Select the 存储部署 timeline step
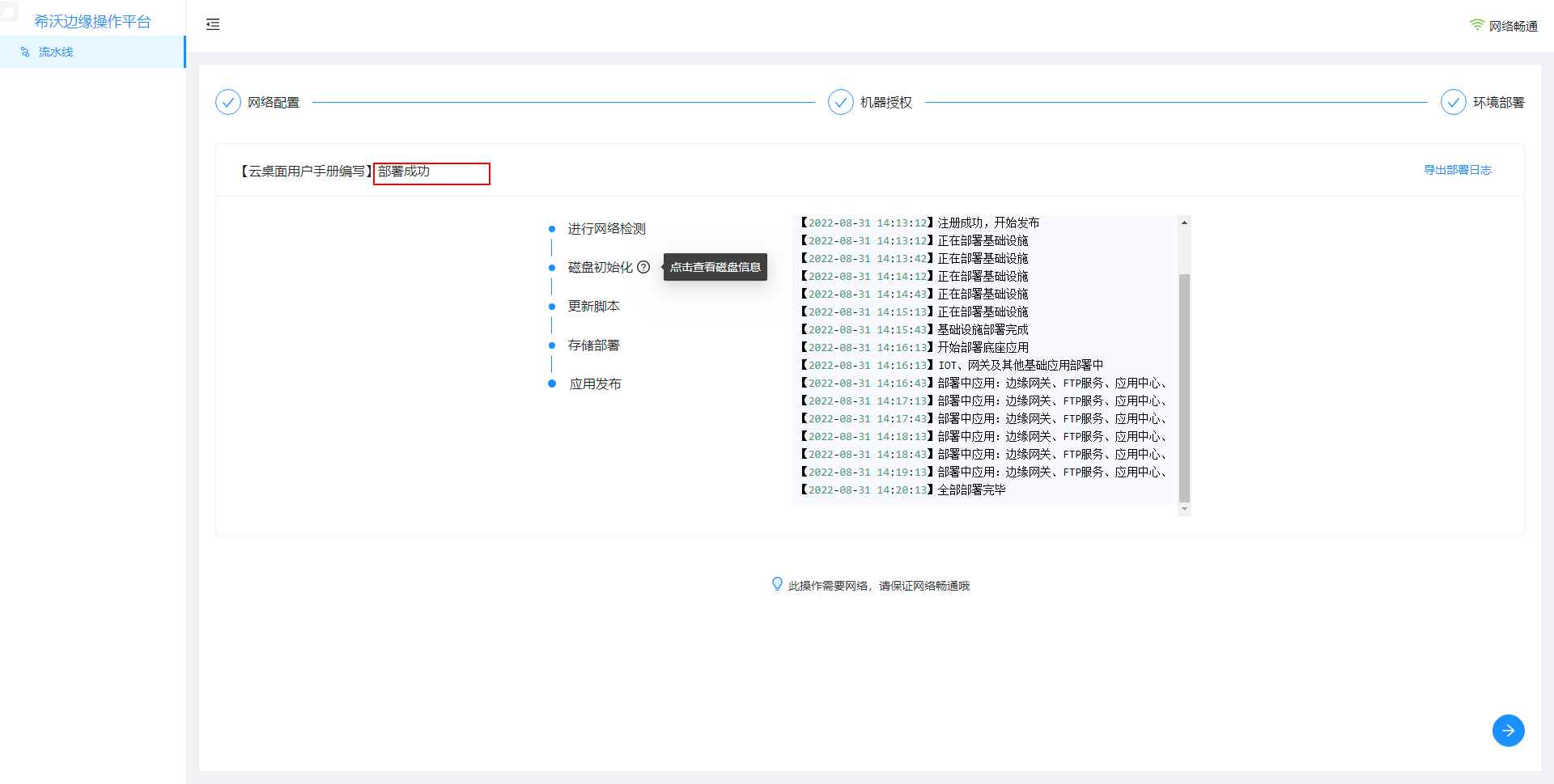This screenshot has height=784, width=1554. [593, 345]
